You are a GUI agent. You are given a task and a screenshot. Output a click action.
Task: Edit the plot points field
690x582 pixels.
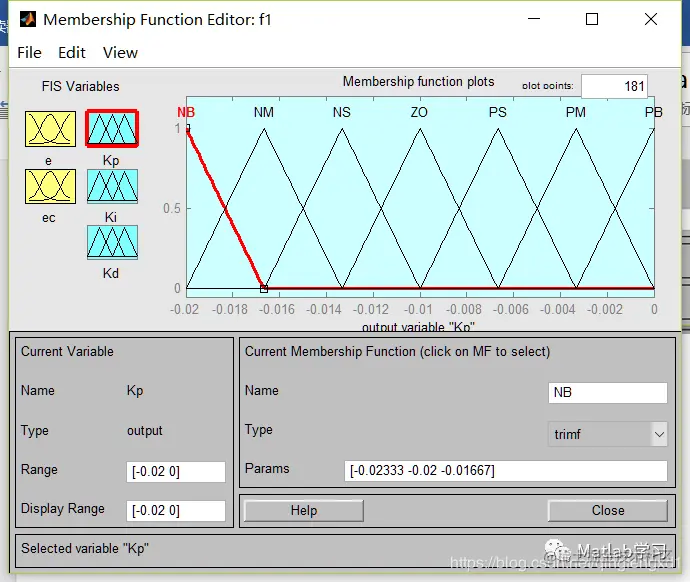614,86
